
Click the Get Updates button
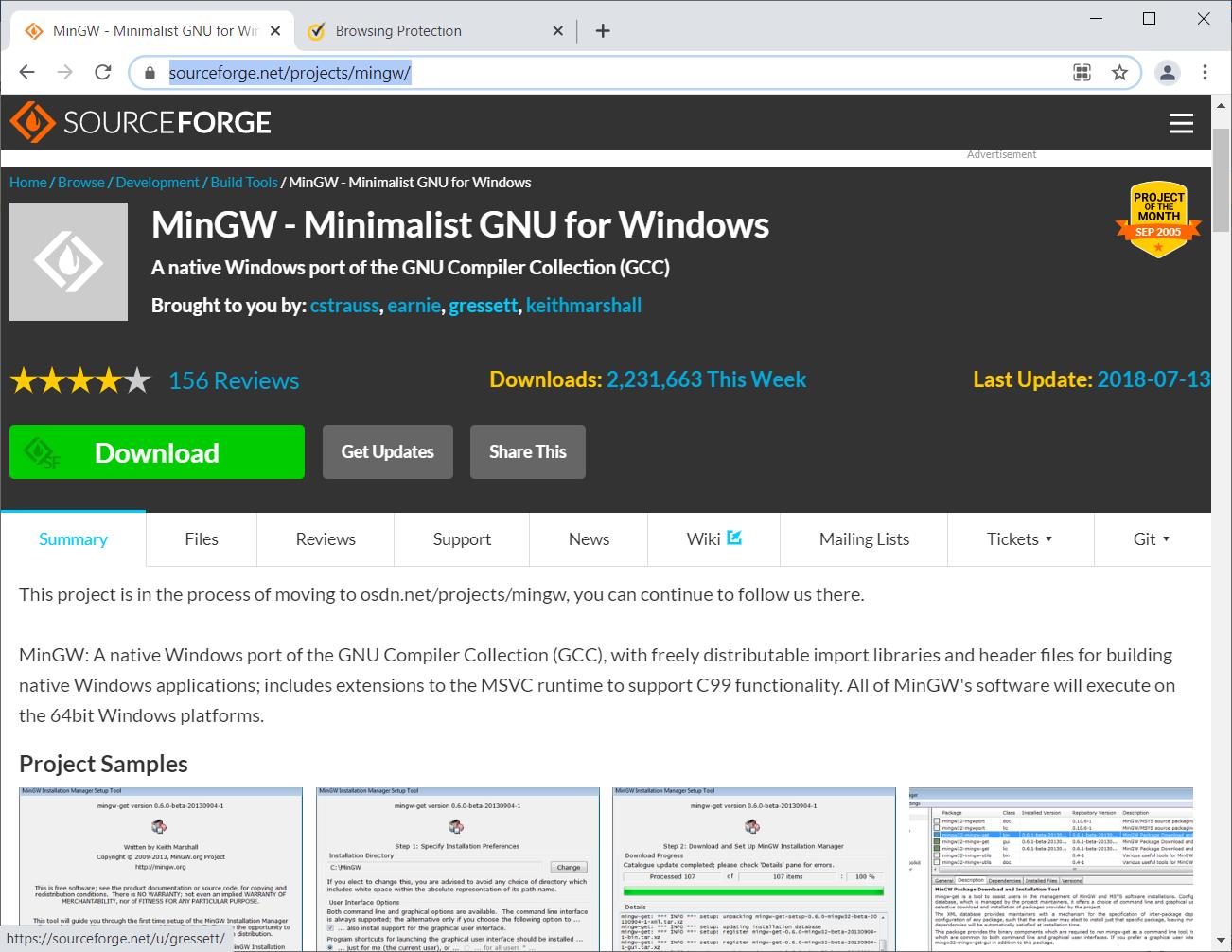pos(388,452)
